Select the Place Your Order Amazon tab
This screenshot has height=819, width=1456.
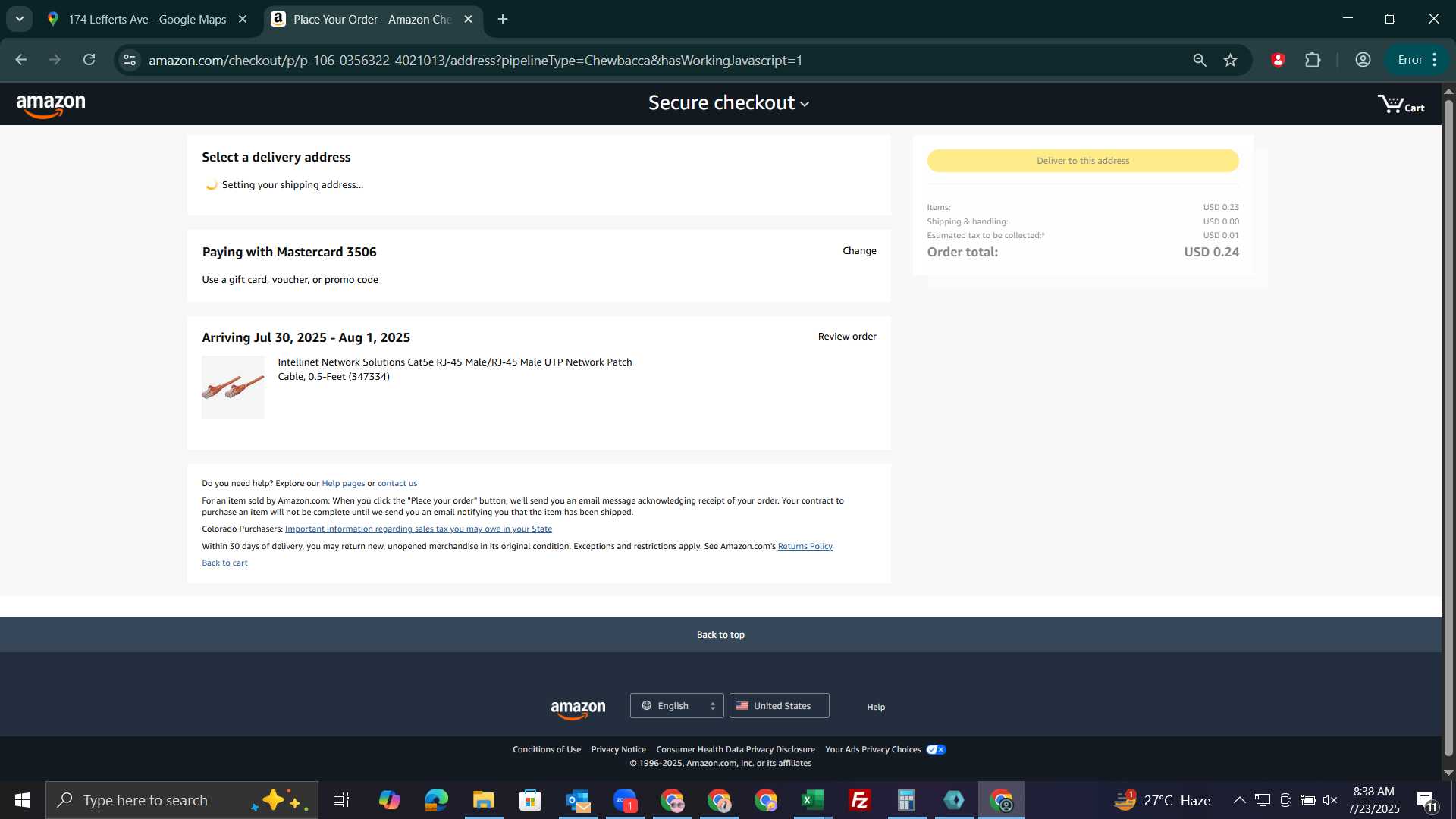(x=372, y=20)
